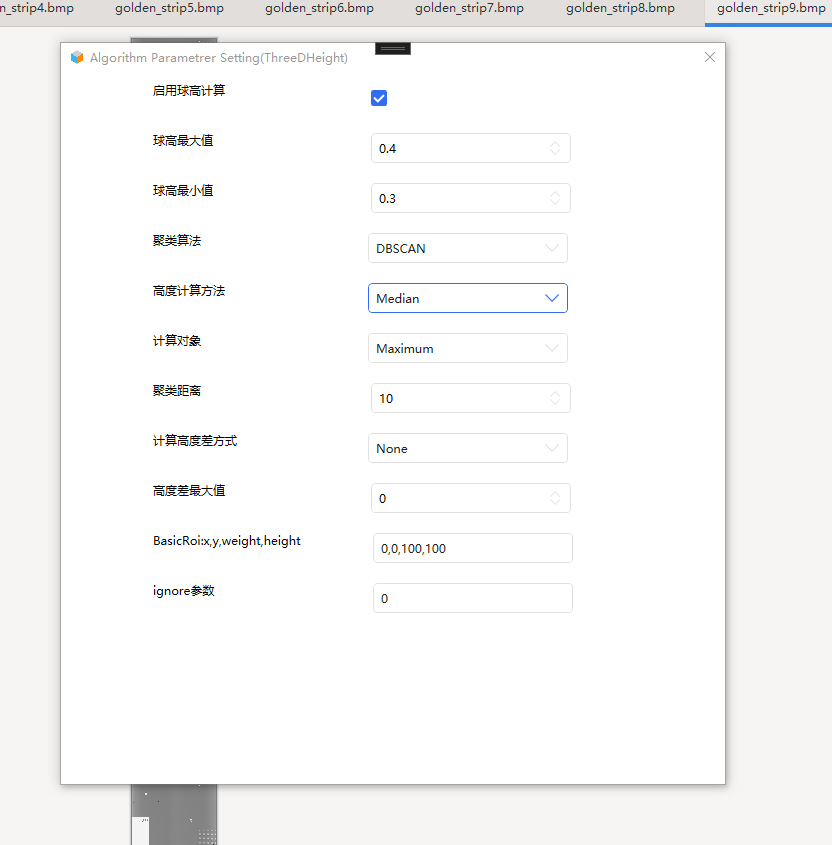The image size is (832, 845).
Task: Click the strip image below the dialog
Action: point(174,814)
